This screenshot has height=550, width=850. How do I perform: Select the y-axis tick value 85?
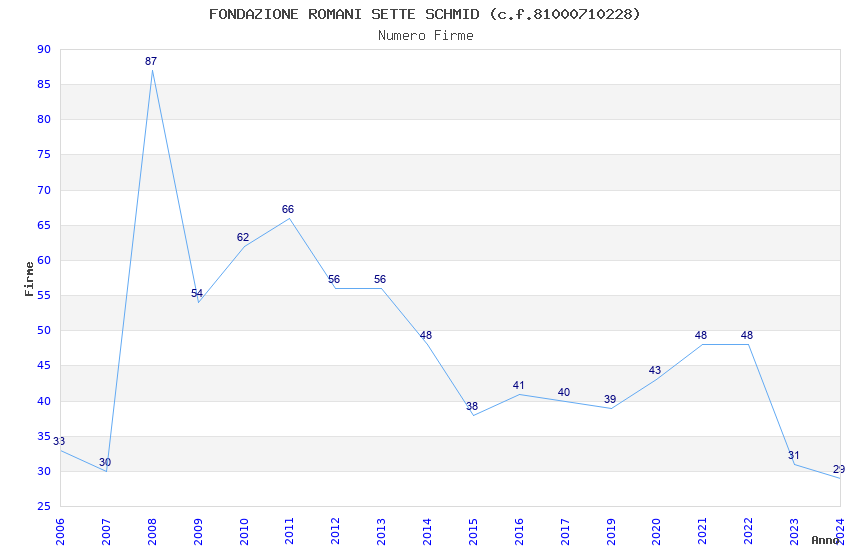coord(44,85)
